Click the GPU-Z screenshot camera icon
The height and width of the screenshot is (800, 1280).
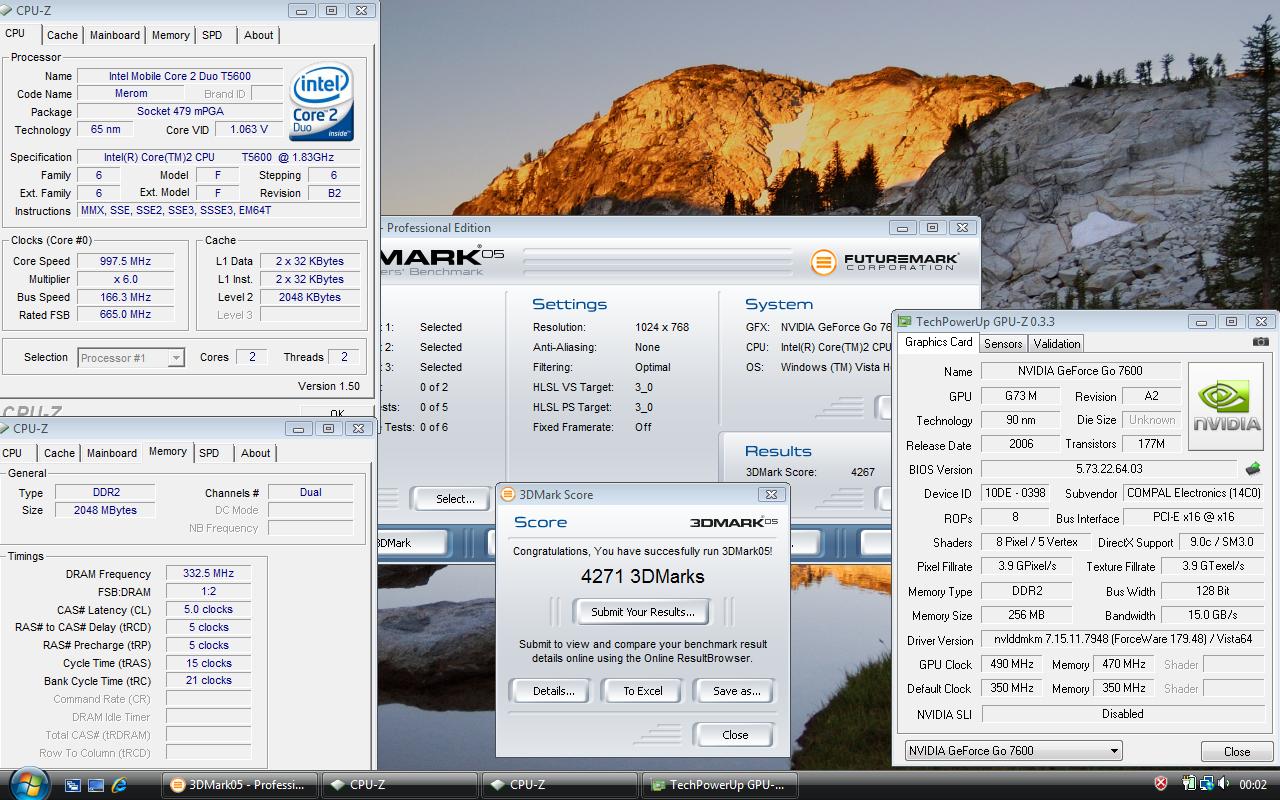pyautogui.click(x=1261, y=342)
